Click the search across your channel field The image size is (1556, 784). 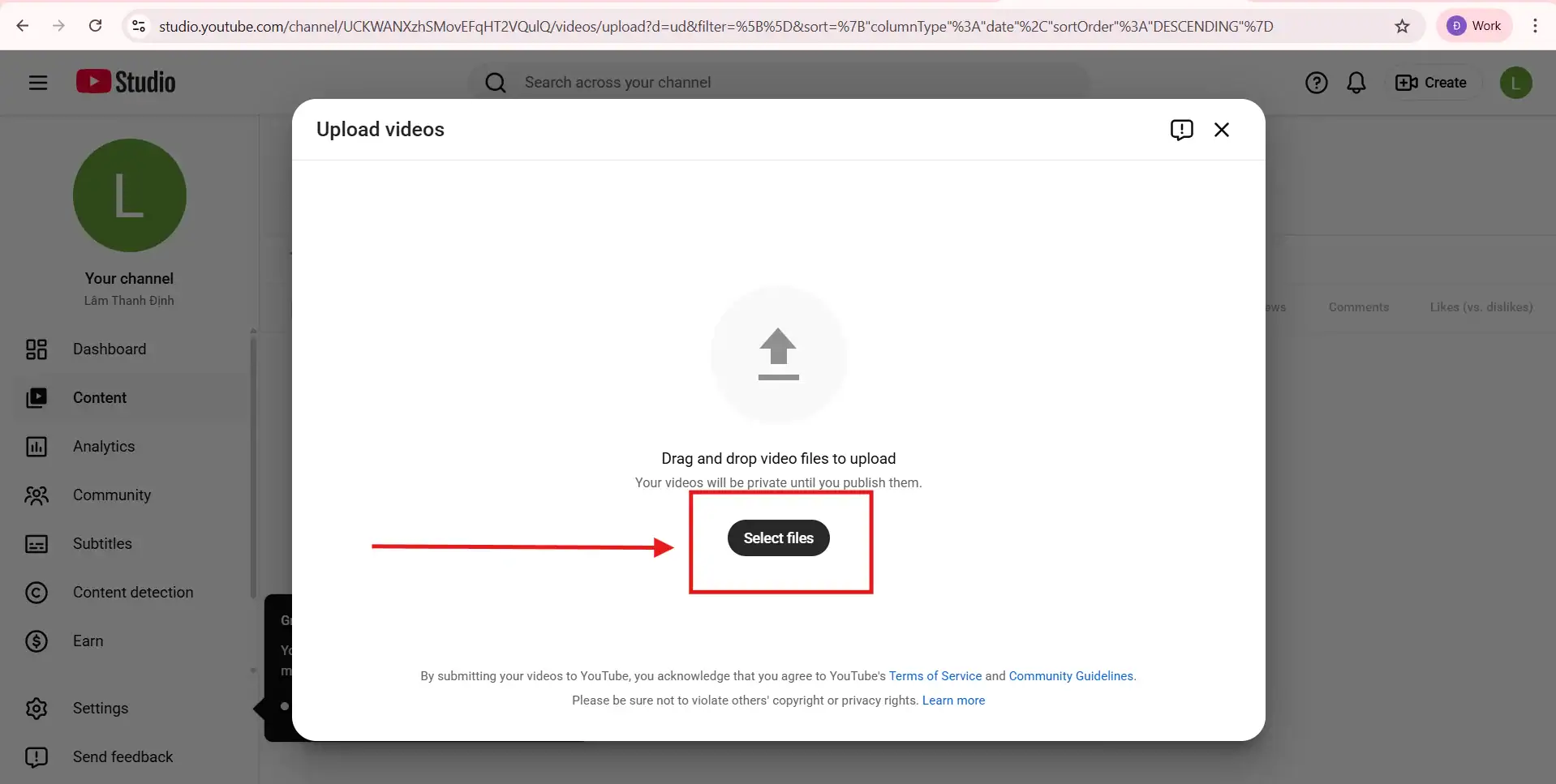coord(779,83)
